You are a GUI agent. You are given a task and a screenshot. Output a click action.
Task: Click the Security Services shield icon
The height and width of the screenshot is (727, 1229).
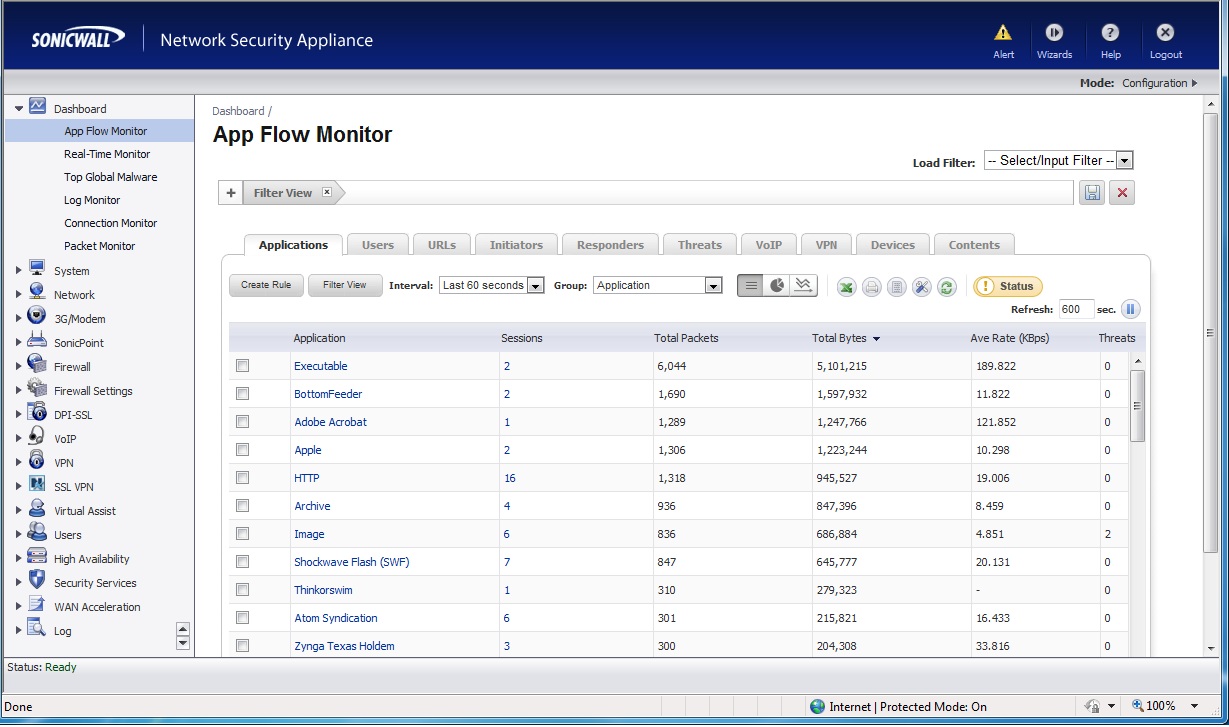[x=37, y=580]
